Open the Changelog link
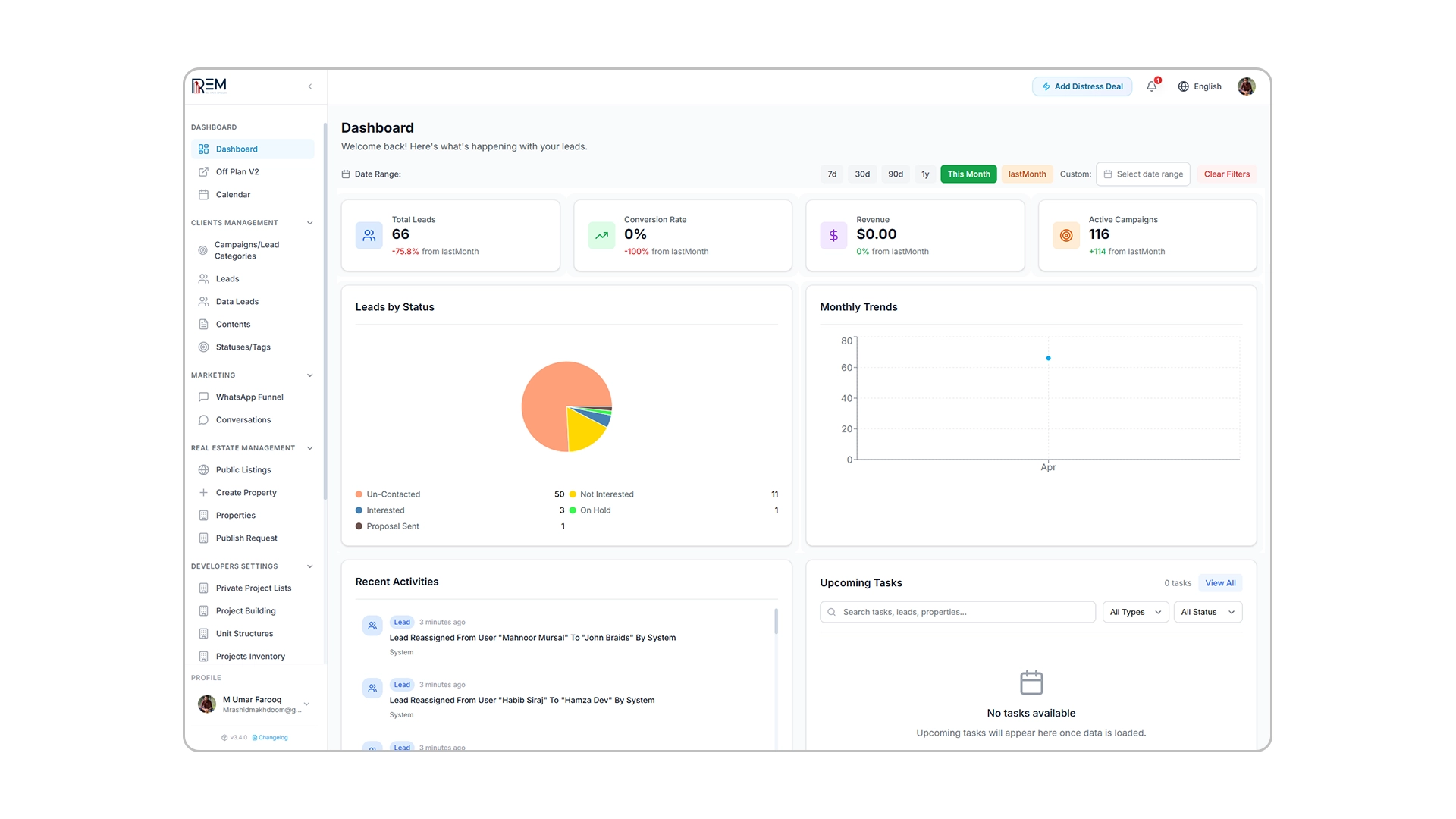The height and width of the screenshot is (819, 1456). [270, 738]
